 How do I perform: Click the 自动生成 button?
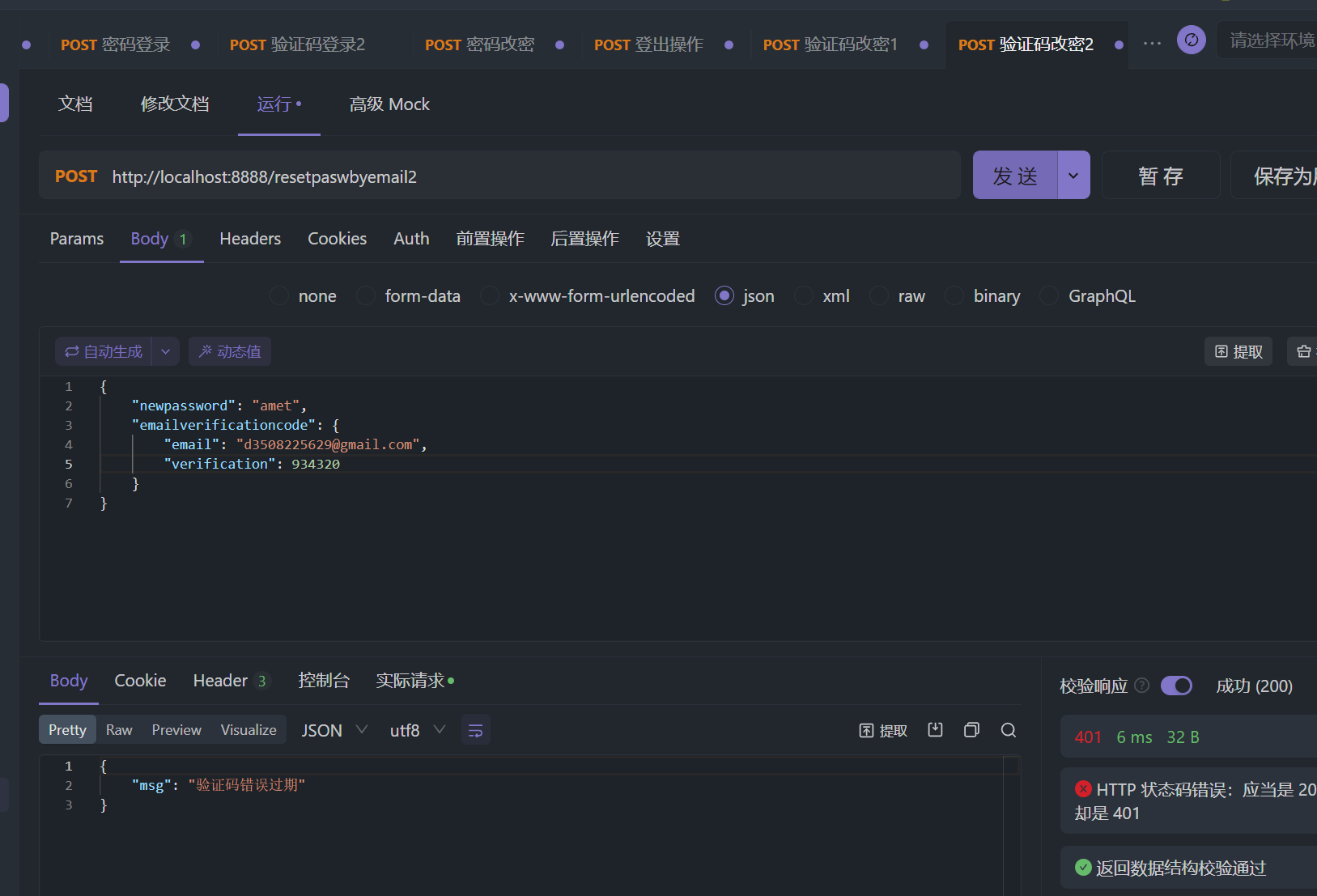coord(104,351)
